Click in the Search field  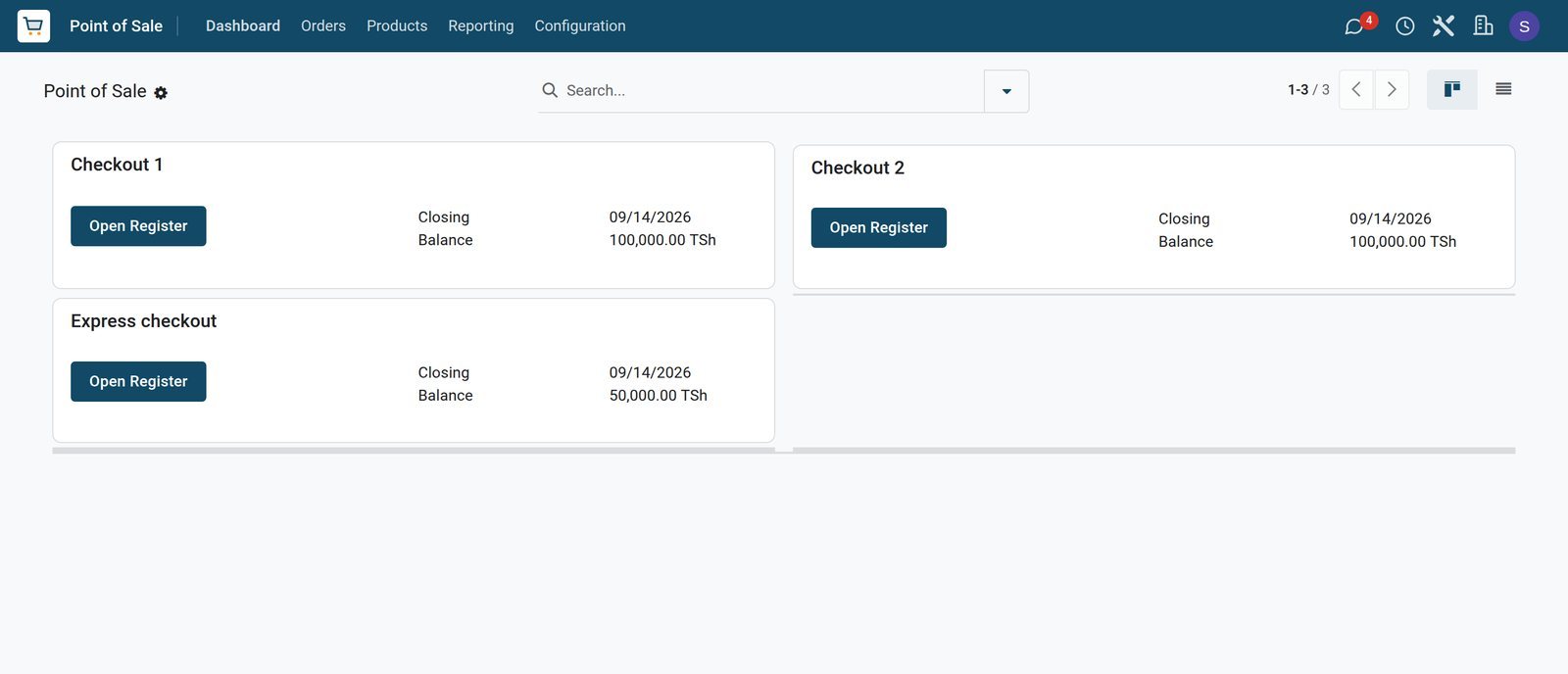tap(769, 90)
